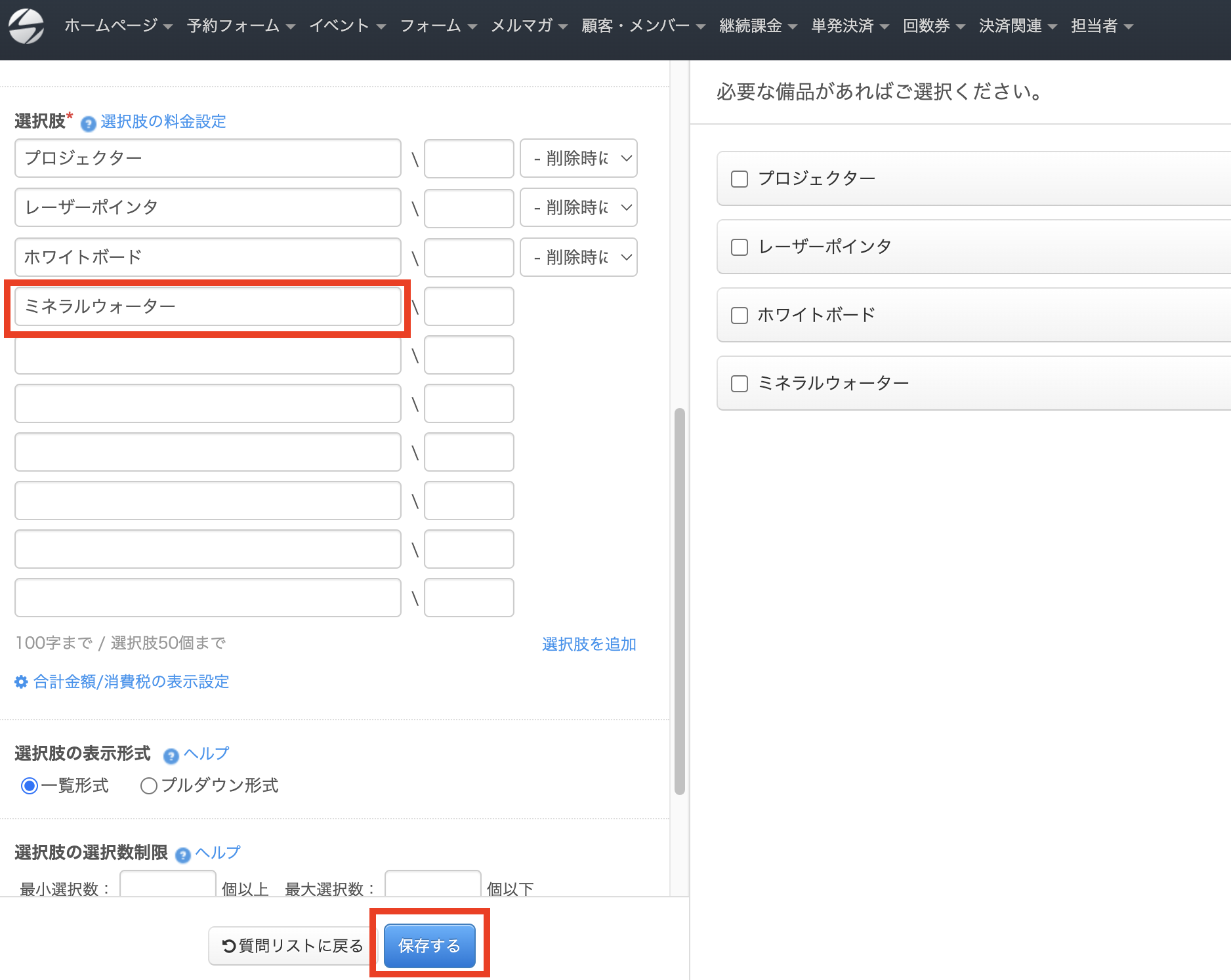This screenshot has height=980, width=1231.
Task: Check the ホワイトボード checkbox in the preview
Action: 740,316
